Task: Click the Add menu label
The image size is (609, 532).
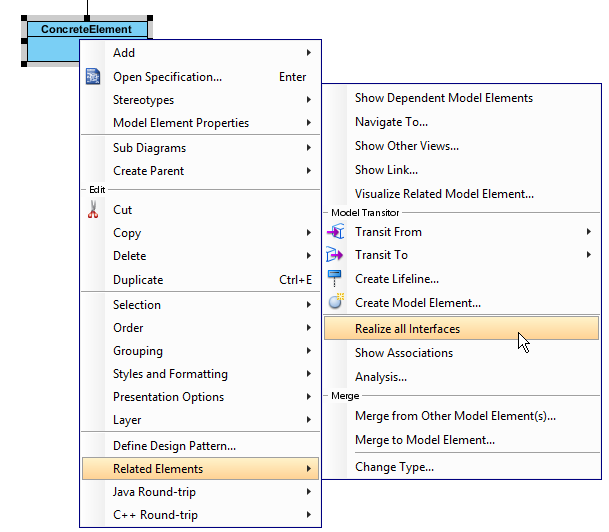Action: coord(124,52)
